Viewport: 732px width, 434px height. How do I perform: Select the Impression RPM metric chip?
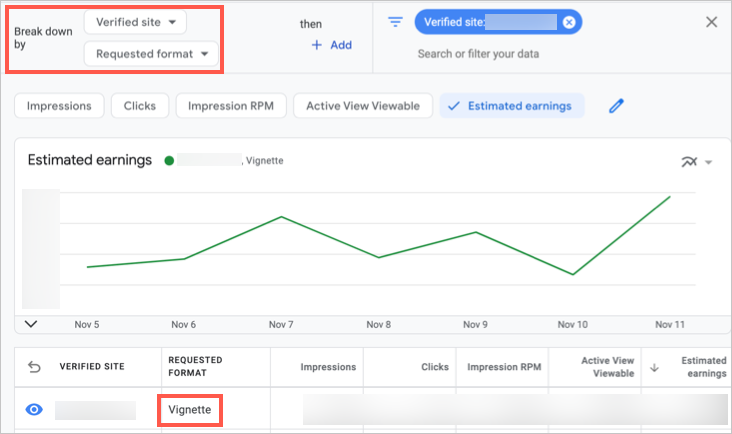tap(231, 105)
